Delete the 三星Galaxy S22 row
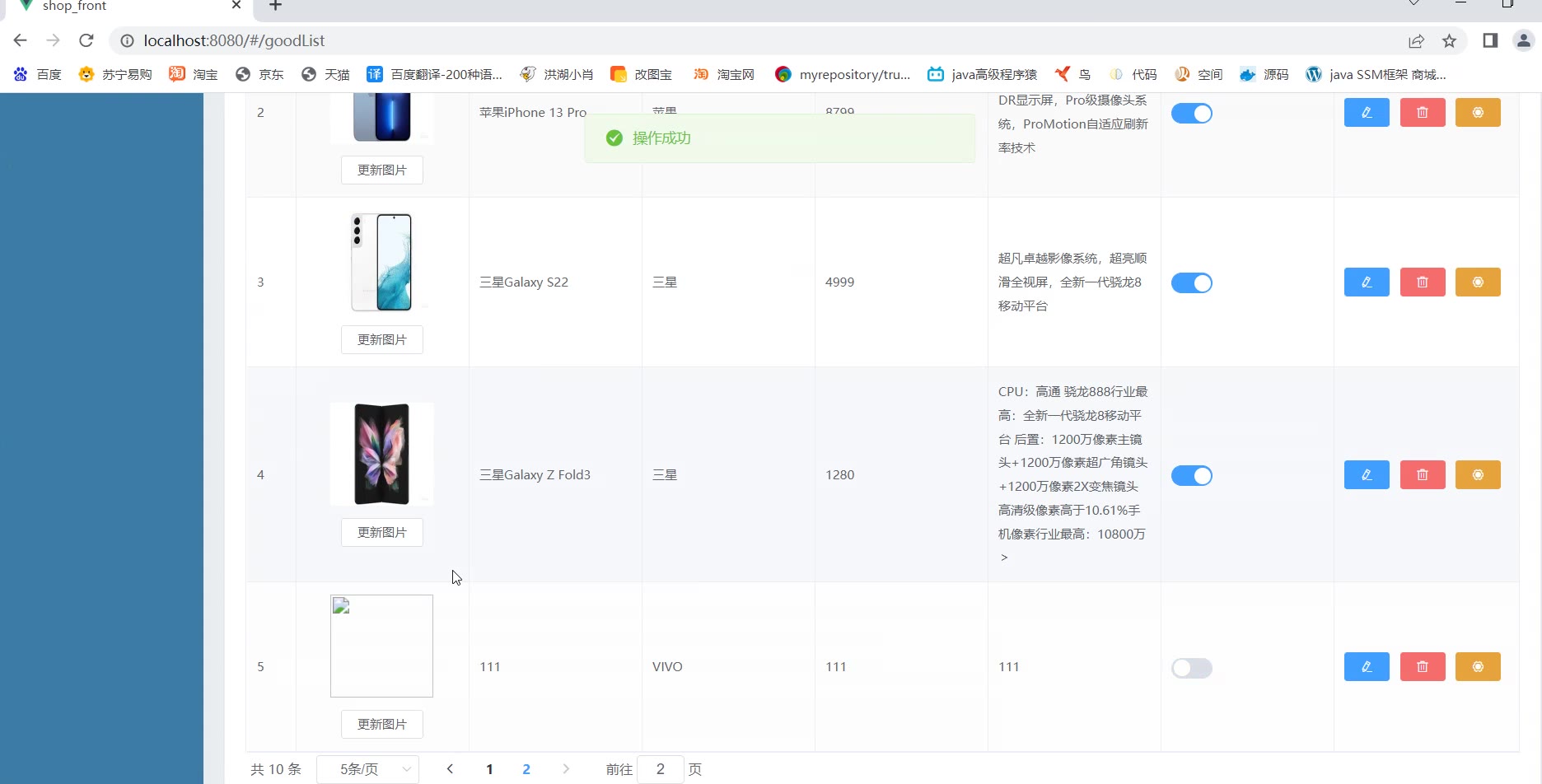The width and height of the screenshot is (1542, 784). coord(1423,282)
